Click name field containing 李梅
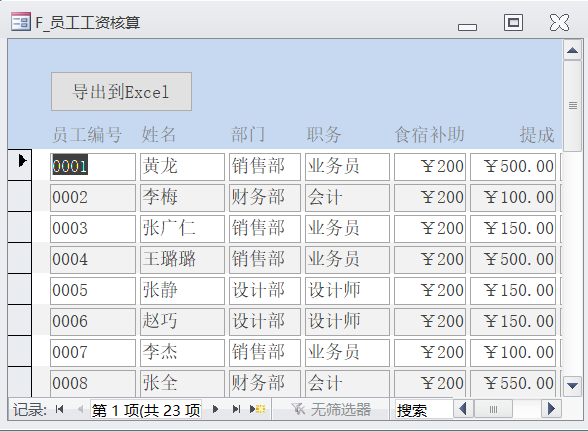The width and height of the screenshot is (588, 432). point(182,197)
